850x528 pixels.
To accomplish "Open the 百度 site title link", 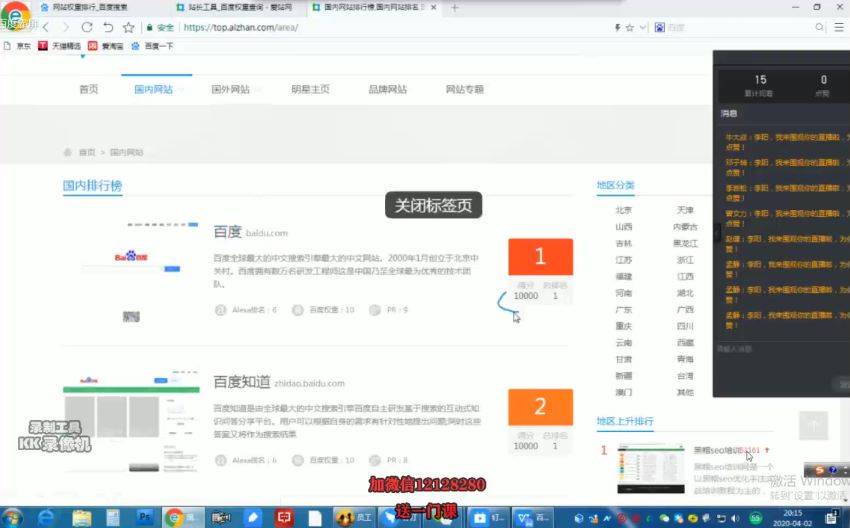I will tap(227, 232).
